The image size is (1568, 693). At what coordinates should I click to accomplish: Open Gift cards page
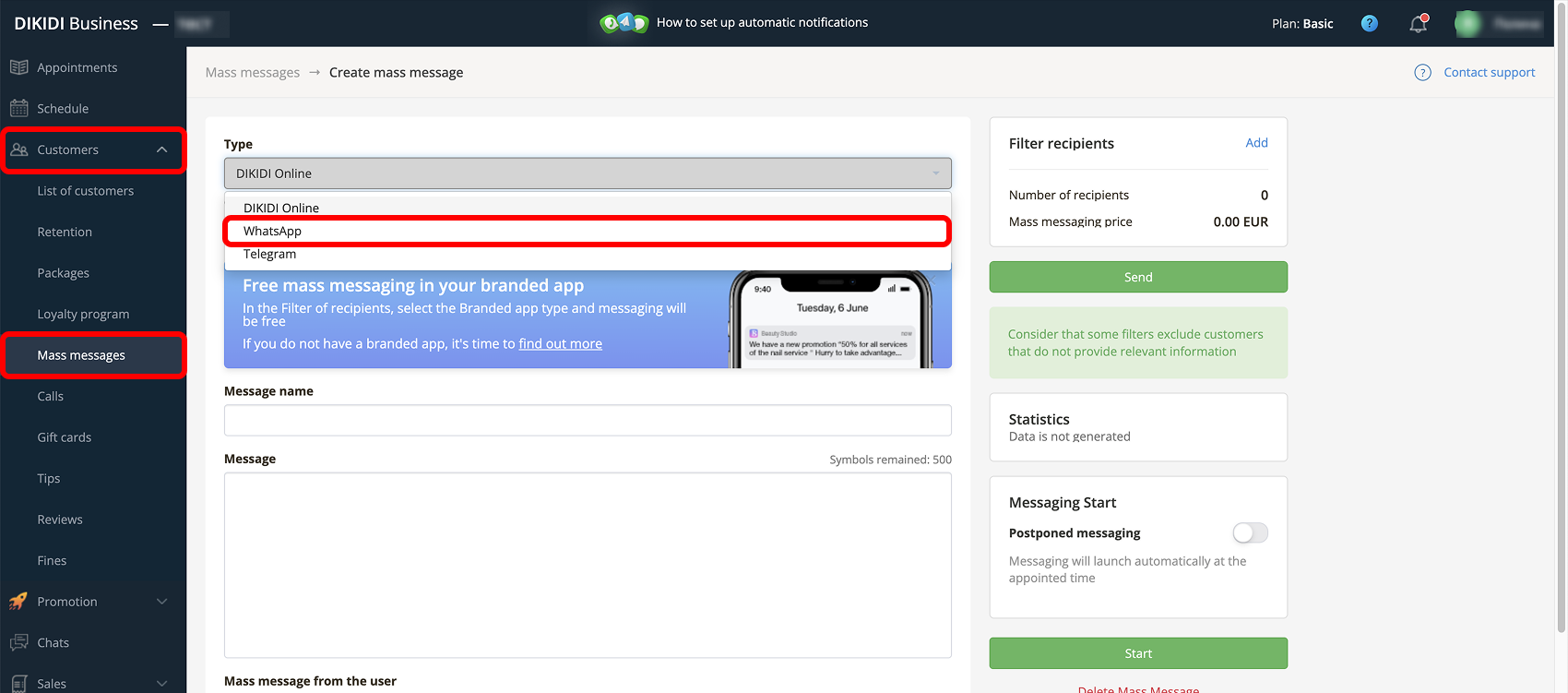coord(64,437)
